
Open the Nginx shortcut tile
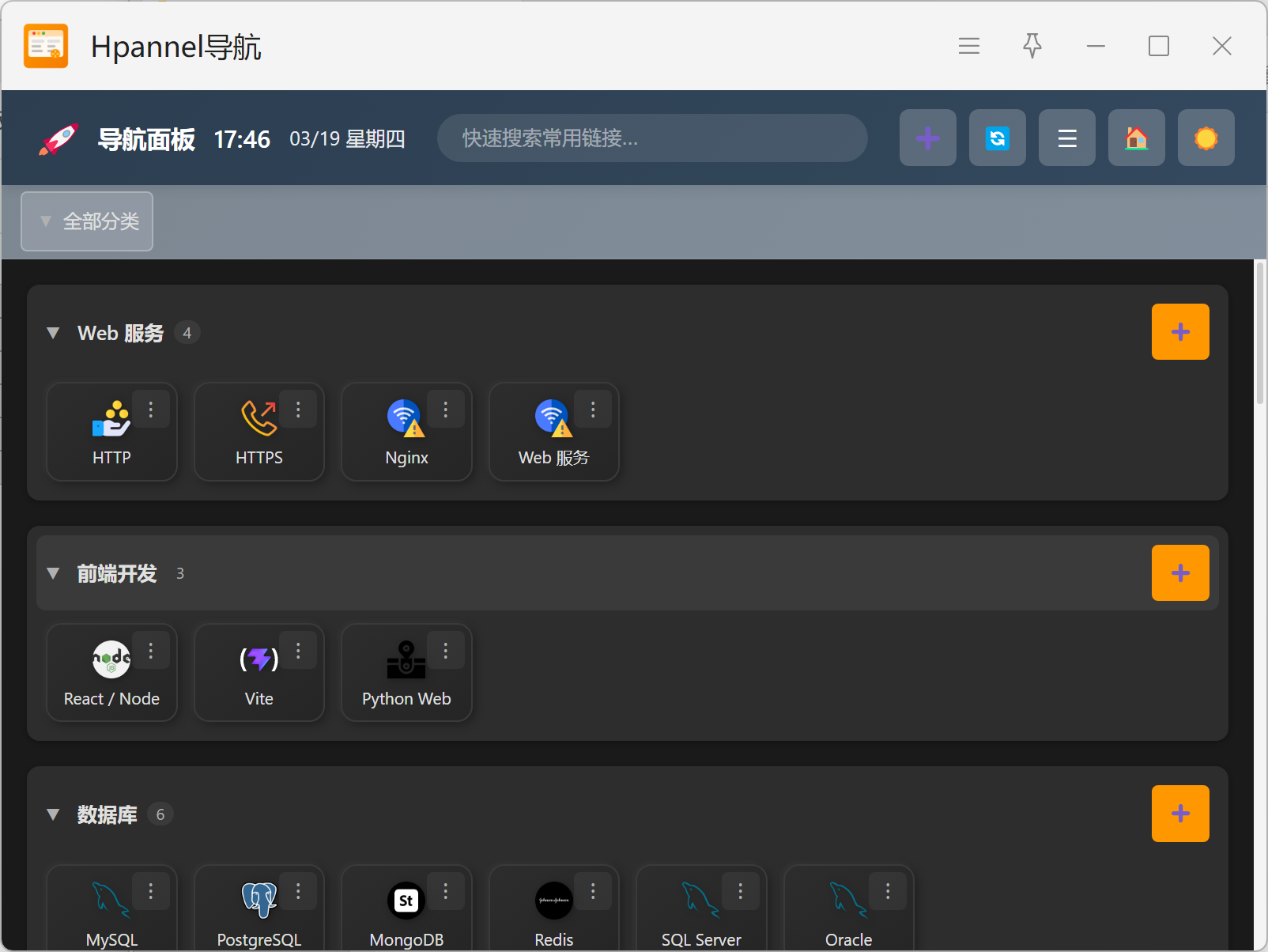click(x=406, y=433)
